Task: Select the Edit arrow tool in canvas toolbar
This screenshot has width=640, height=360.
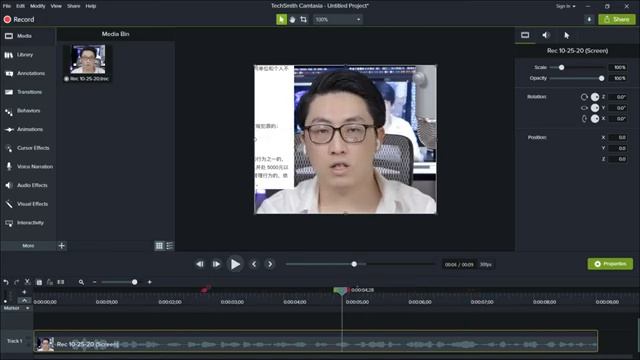Action: (x=281, y=19)
